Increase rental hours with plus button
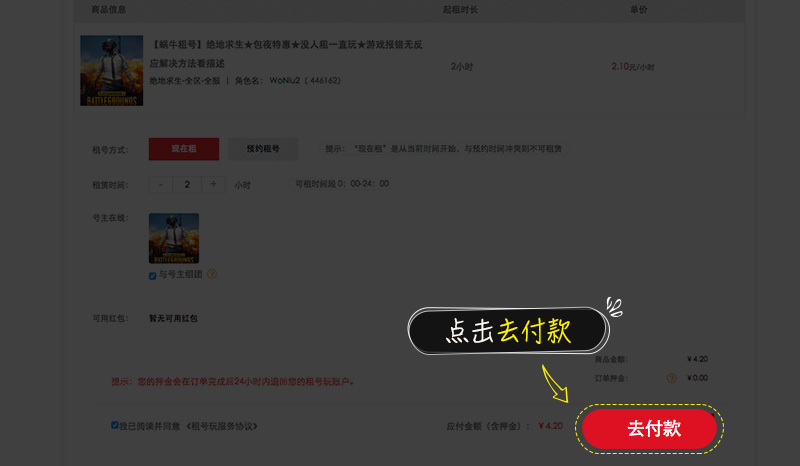800x466 pixels. pos(213,184)
